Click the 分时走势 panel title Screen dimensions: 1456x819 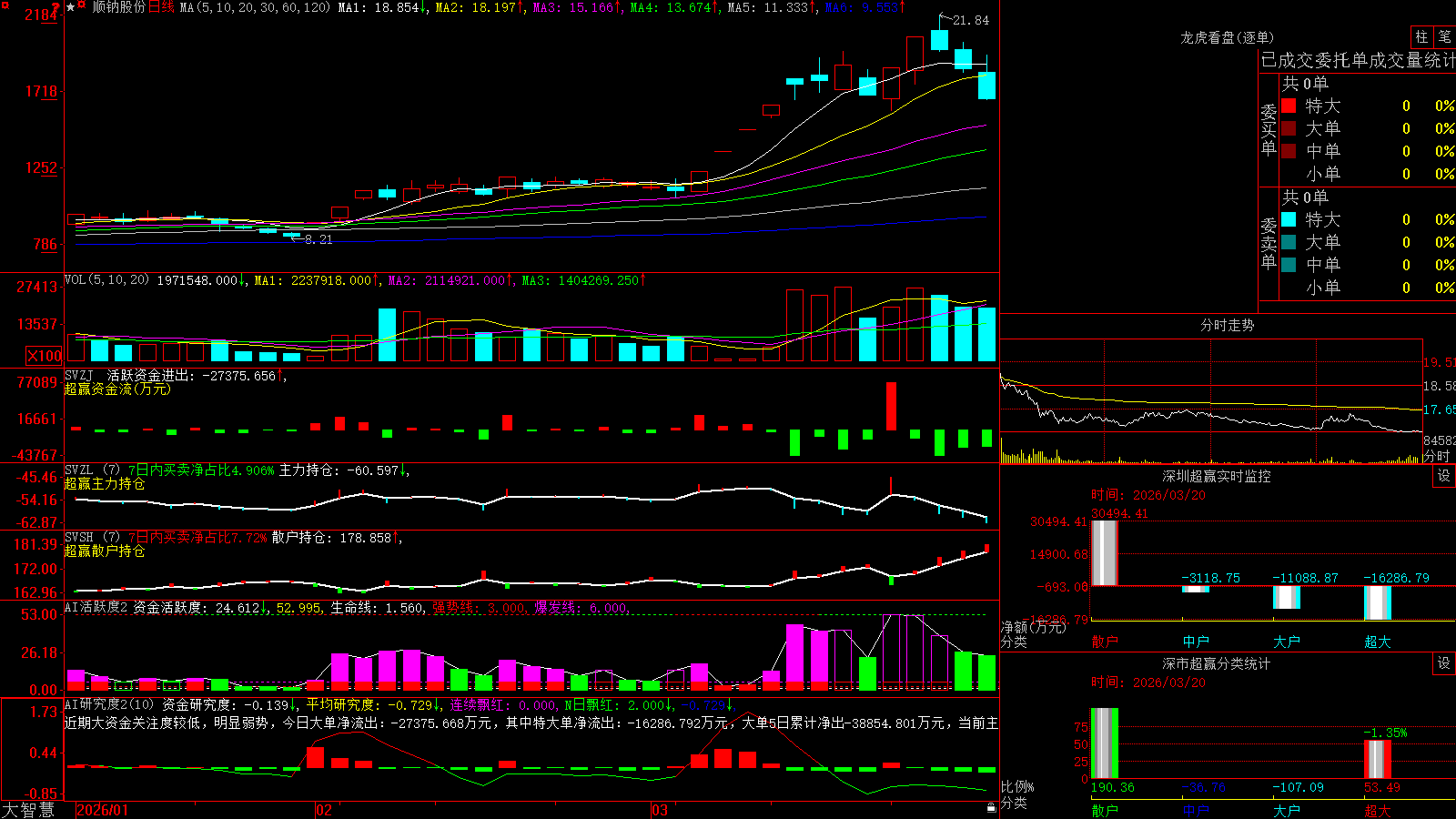tap(1227, 325)
